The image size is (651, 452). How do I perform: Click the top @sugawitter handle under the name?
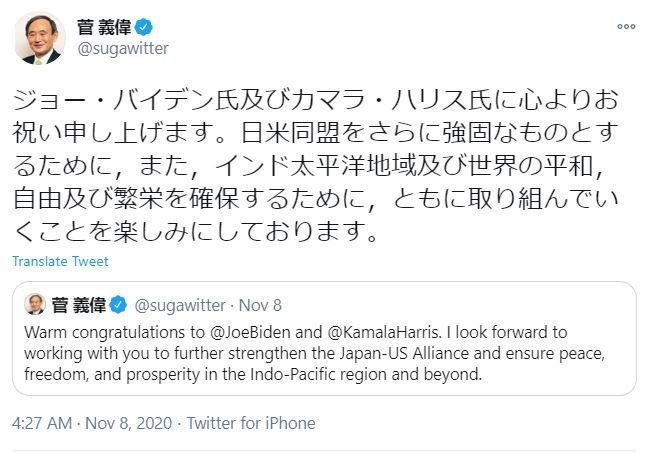[x=123, y=48]
